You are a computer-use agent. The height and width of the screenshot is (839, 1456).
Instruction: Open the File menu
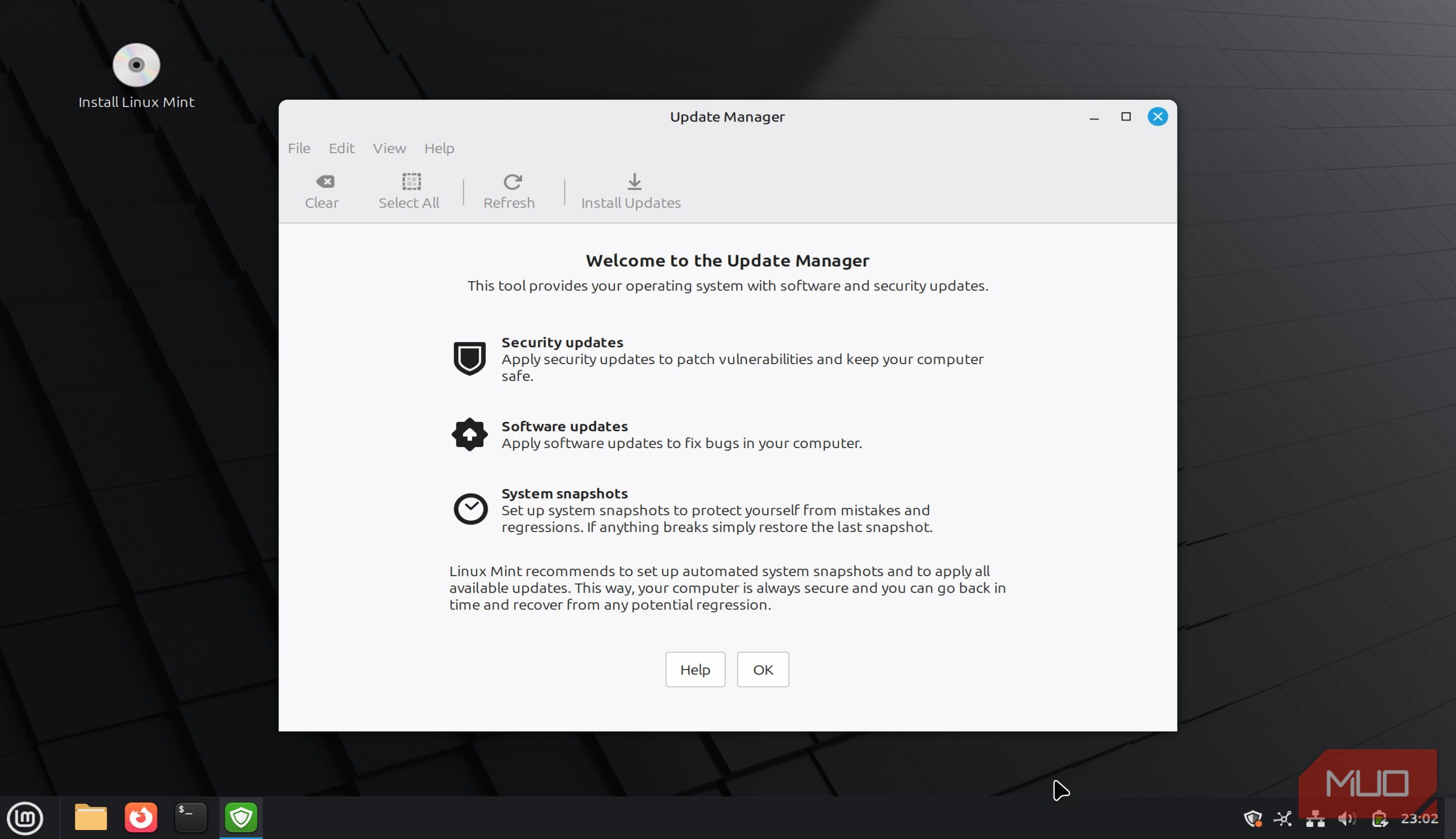tap(299, 148)
